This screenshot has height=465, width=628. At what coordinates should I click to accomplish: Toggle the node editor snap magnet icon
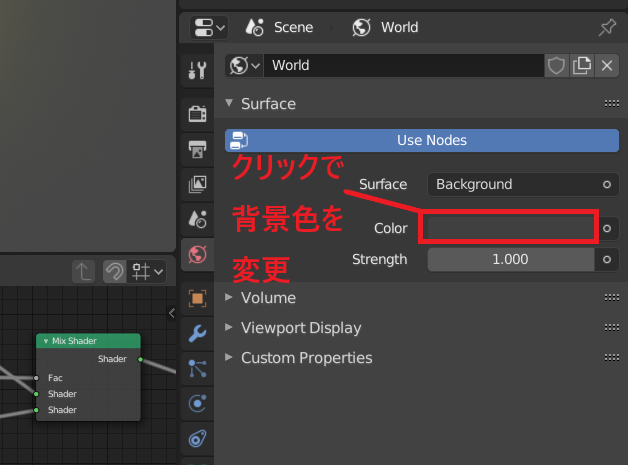coord(115,272)
